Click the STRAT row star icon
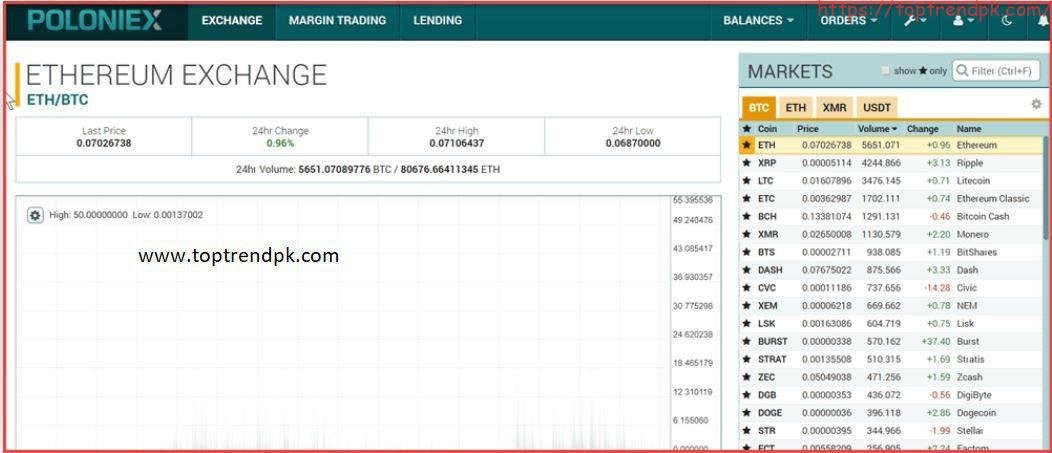 click(746, 359)
